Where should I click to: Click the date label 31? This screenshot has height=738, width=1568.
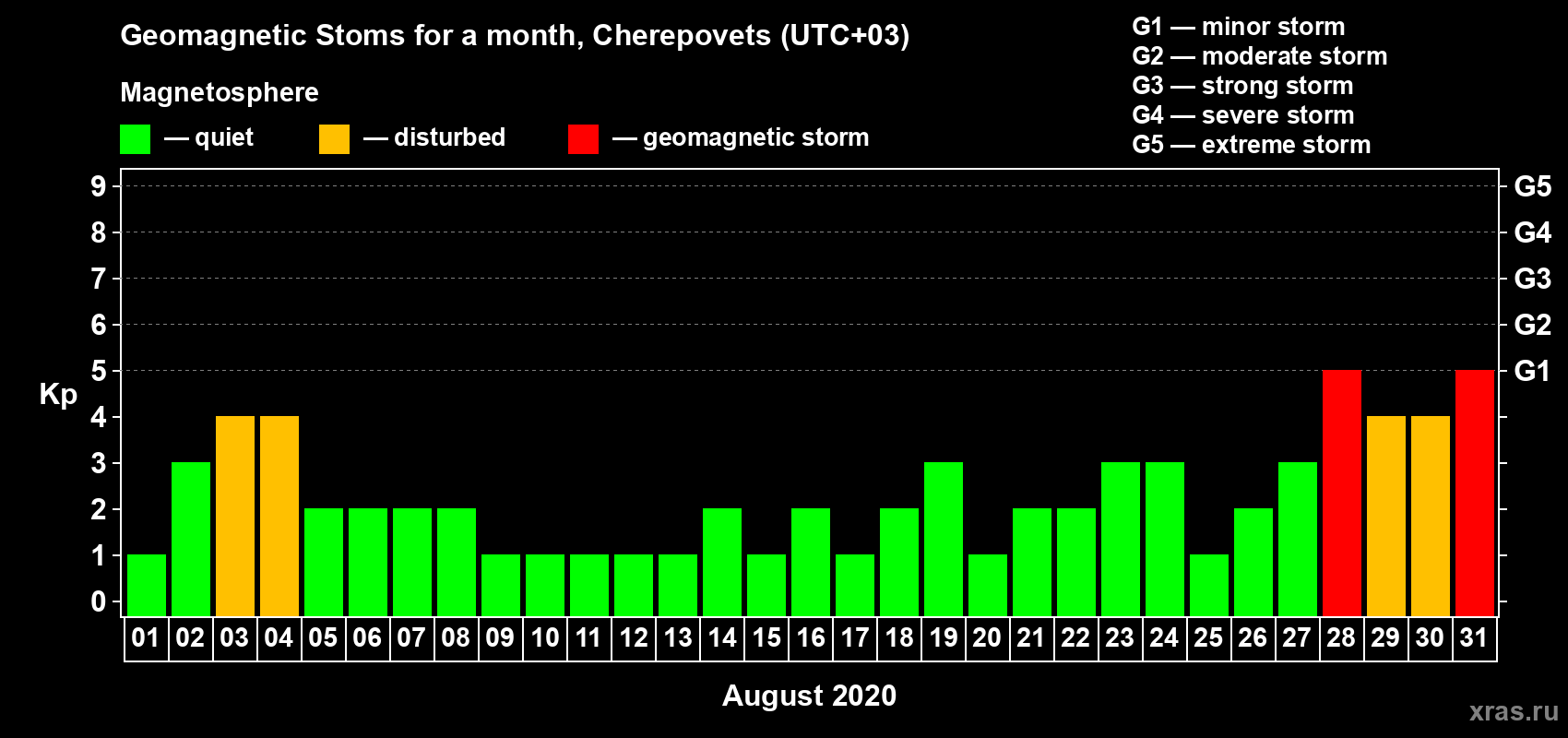1474,638
